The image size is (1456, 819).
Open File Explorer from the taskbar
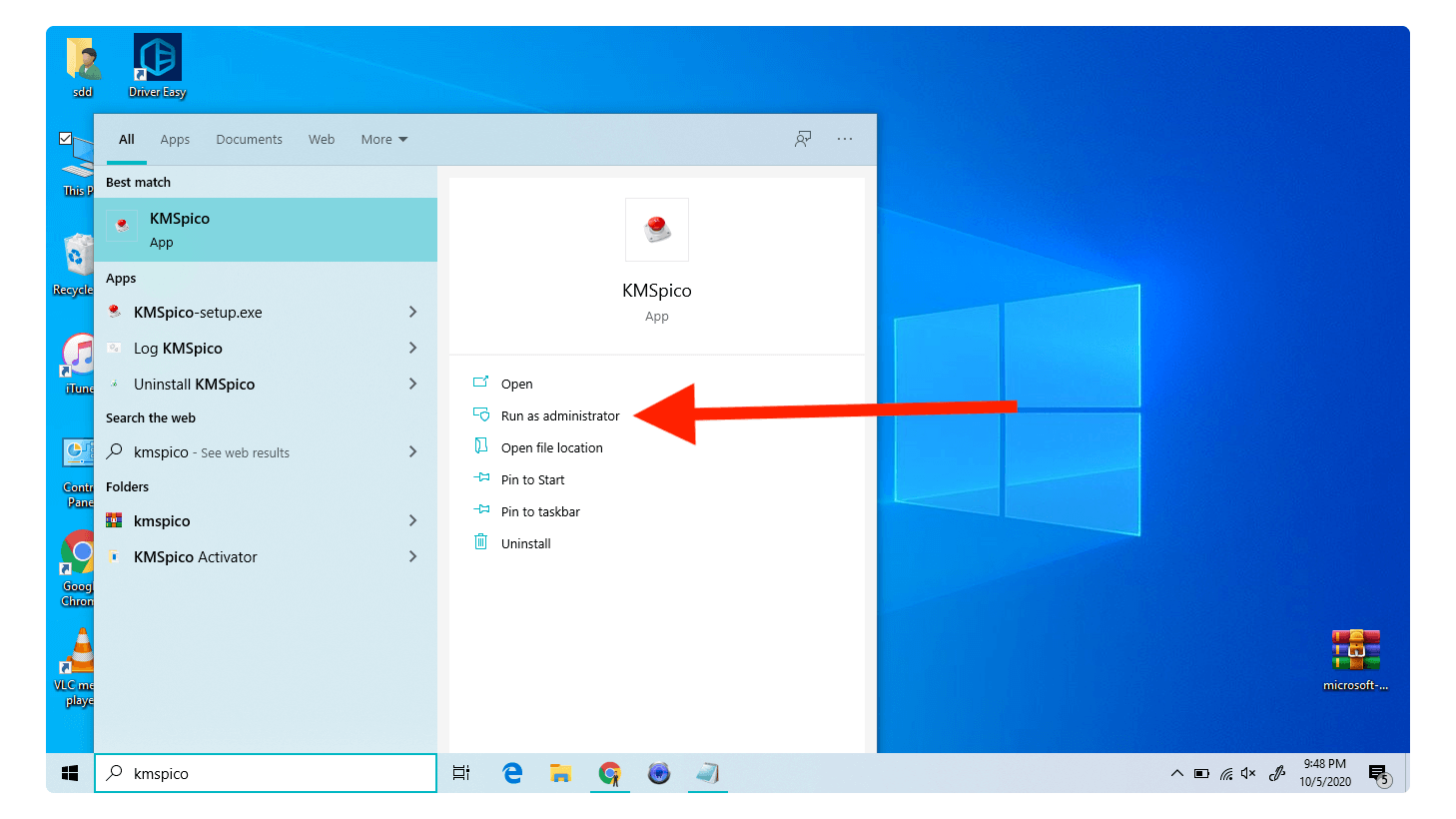pos(561,773)
